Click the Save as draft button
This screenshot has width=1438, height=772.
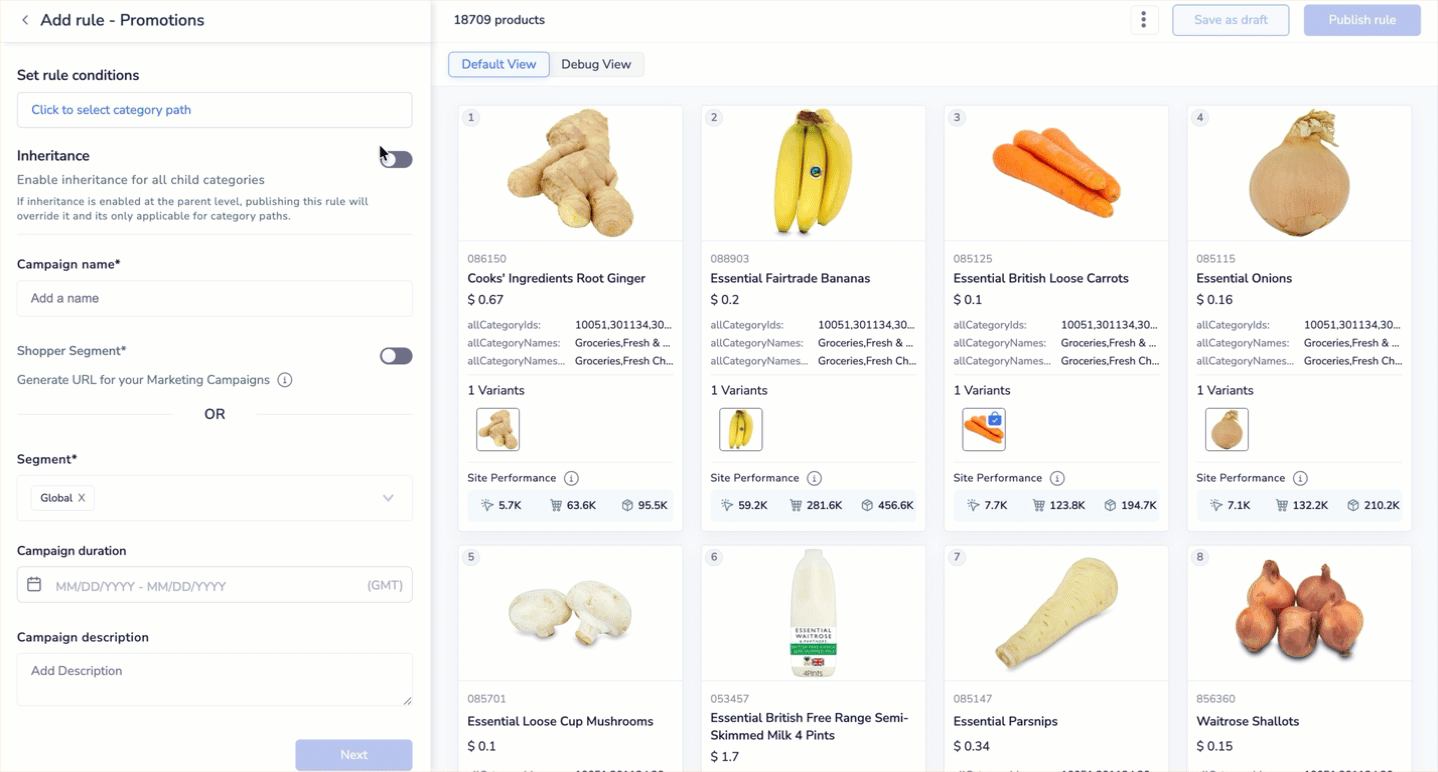(1231, 20)
